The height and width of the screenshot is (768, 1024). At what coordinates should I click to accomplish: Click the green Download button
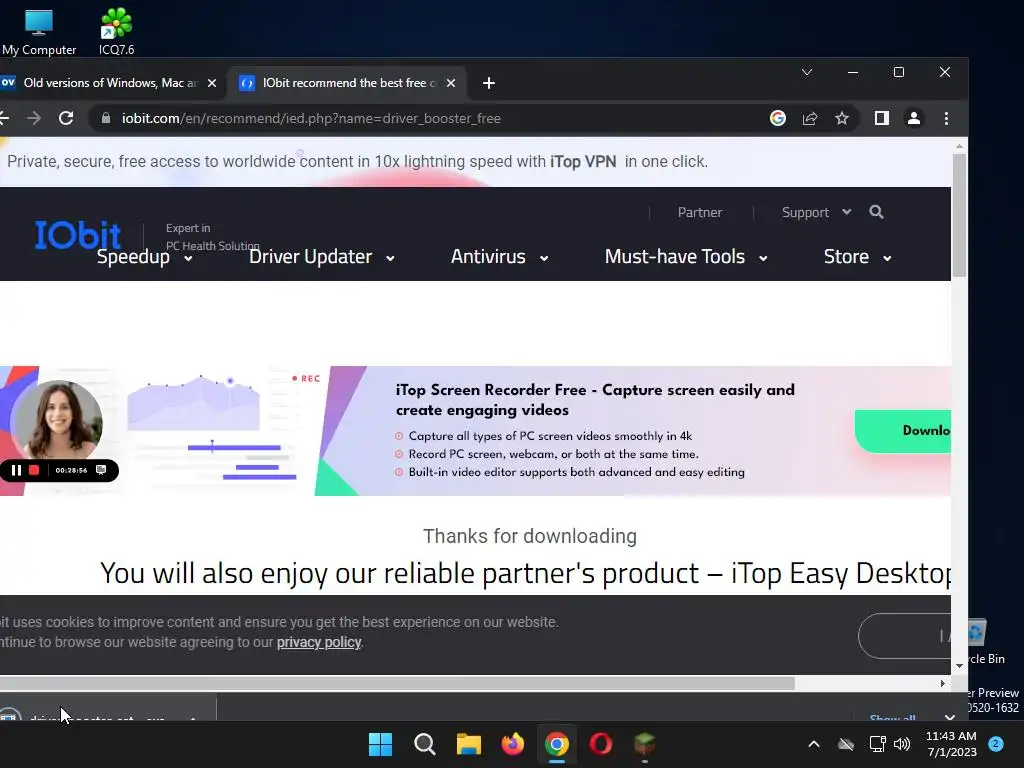click(x=903, y=431)
